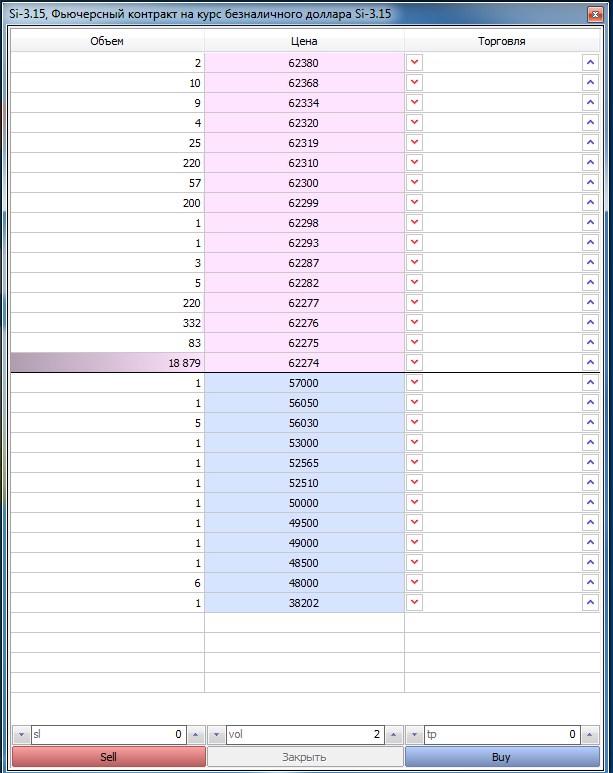Select volume cell 332
The width and height of the screenshot is (613, 773).
[107, 323]
